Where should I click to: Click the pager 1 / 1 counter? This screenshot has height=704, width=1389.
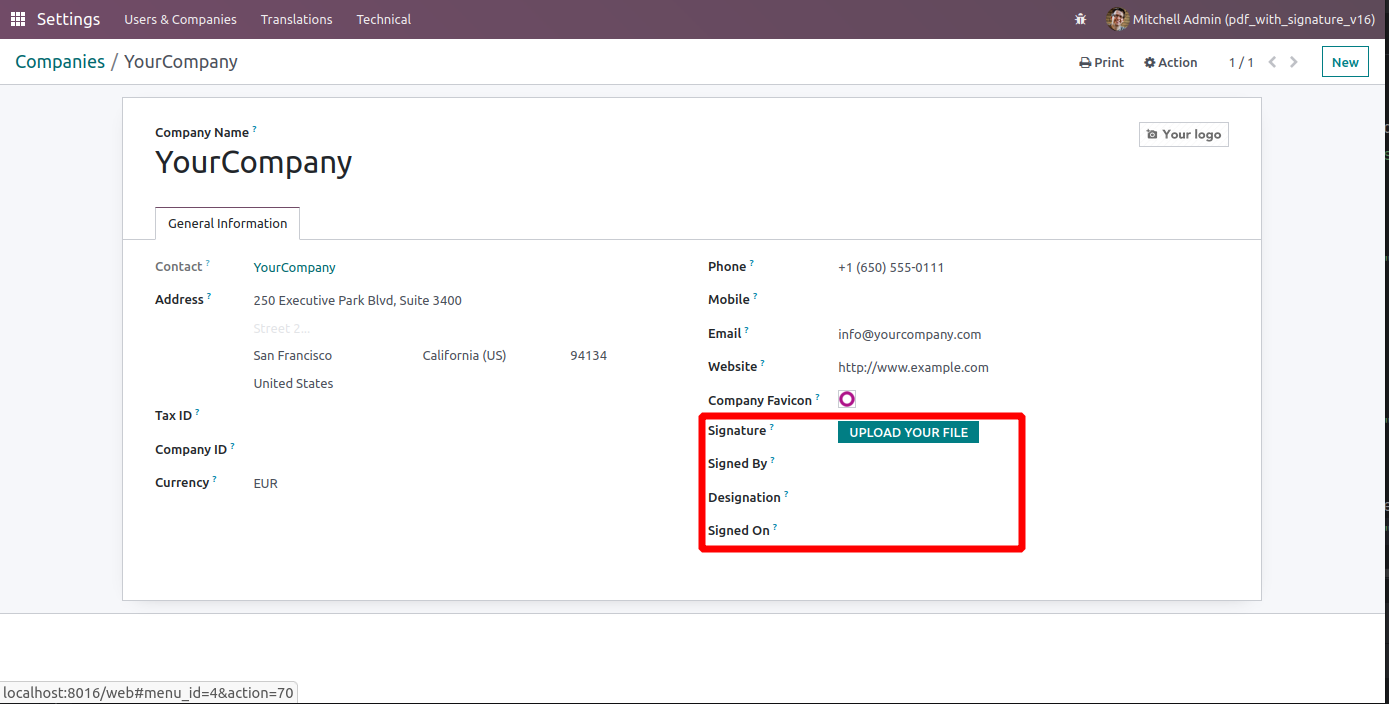(1241, 62)
